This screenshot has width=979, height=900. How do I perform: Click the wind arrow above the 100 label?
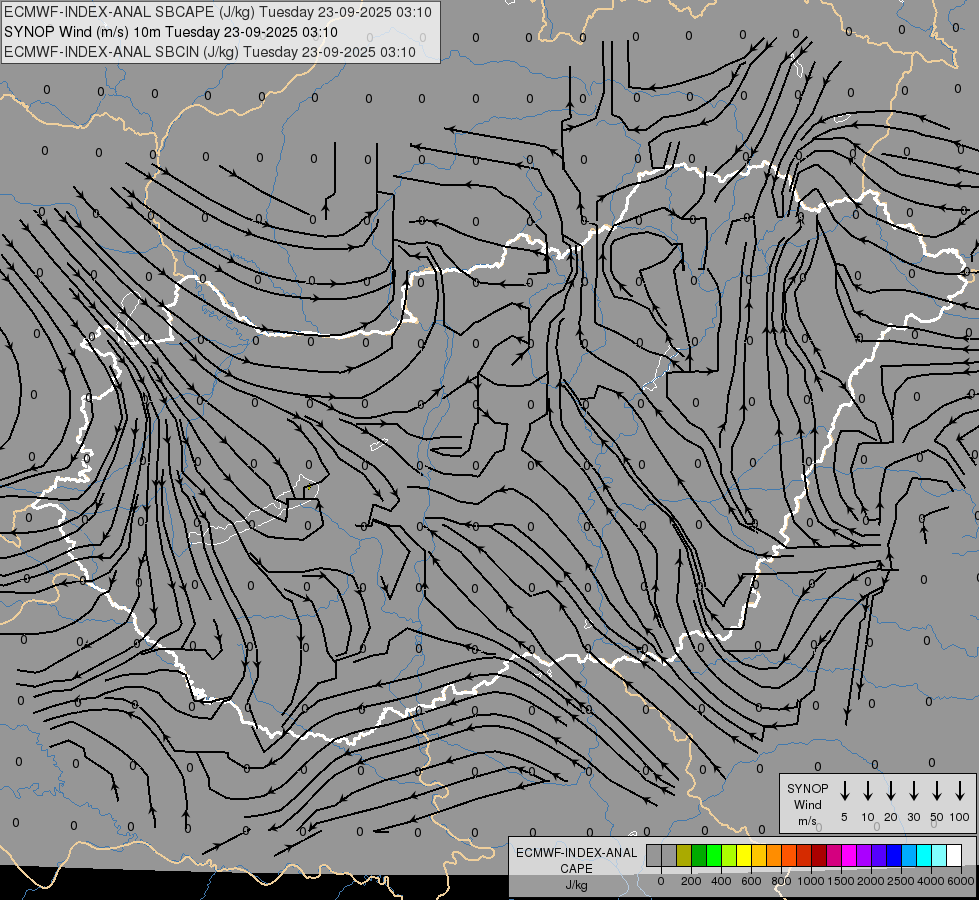tap(960, 791)
